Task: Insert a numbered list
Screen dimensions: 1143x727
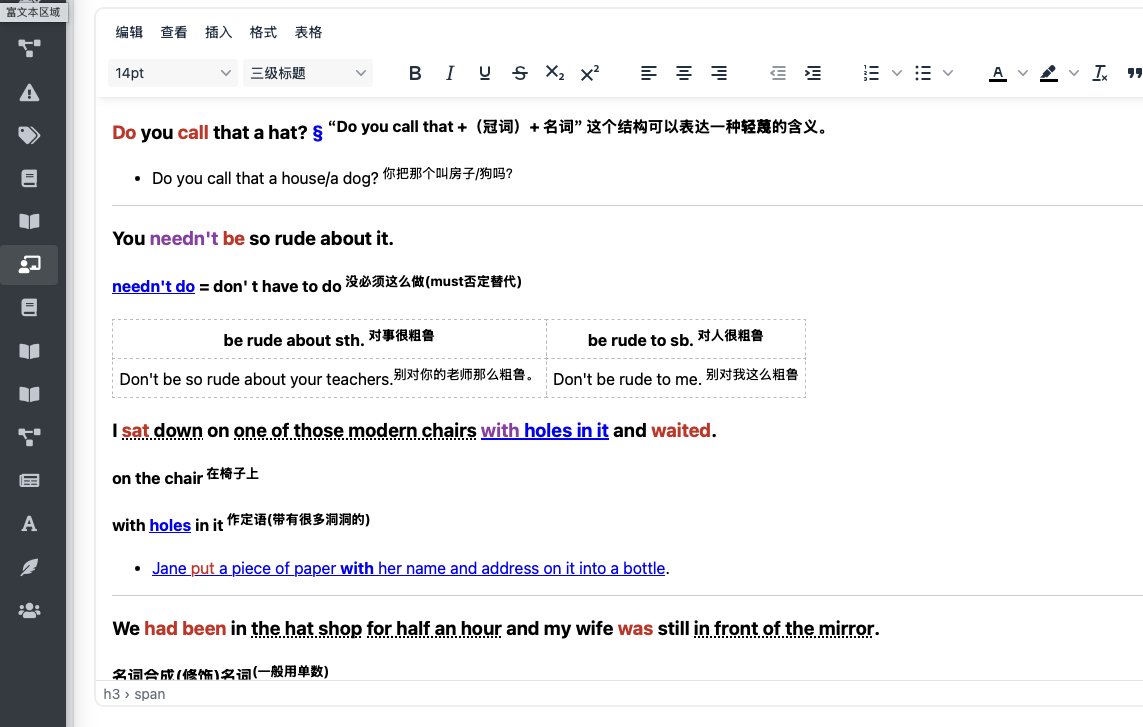Action: 871,73
